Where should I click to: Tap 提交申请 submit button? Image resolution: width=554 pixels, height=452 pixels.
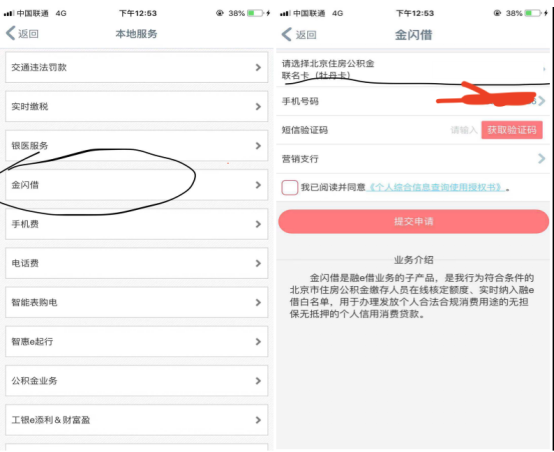pos(413,222)
